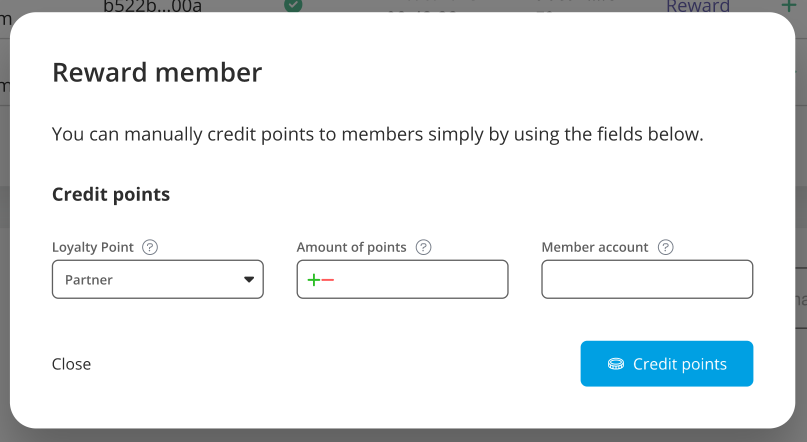Click the Member account question mark icon
Viewport: 807px width, 442px height.
tap(665, 247)
